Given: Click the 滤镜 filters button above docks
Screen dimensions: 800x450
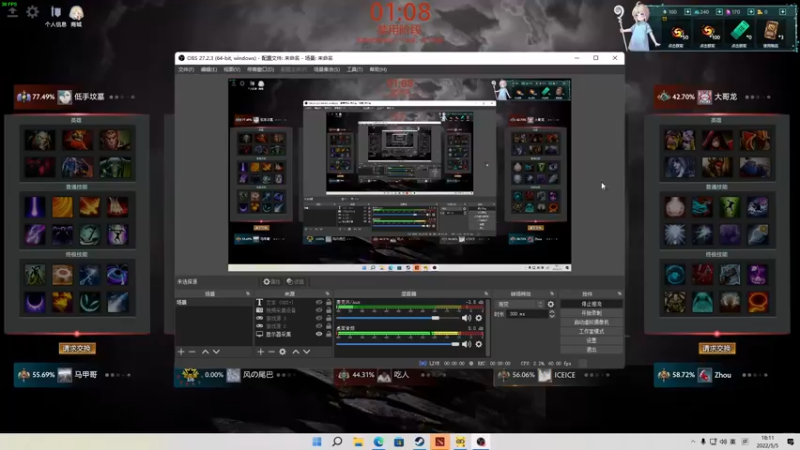Looking at the screenshot, I should (x=295, y=282).
